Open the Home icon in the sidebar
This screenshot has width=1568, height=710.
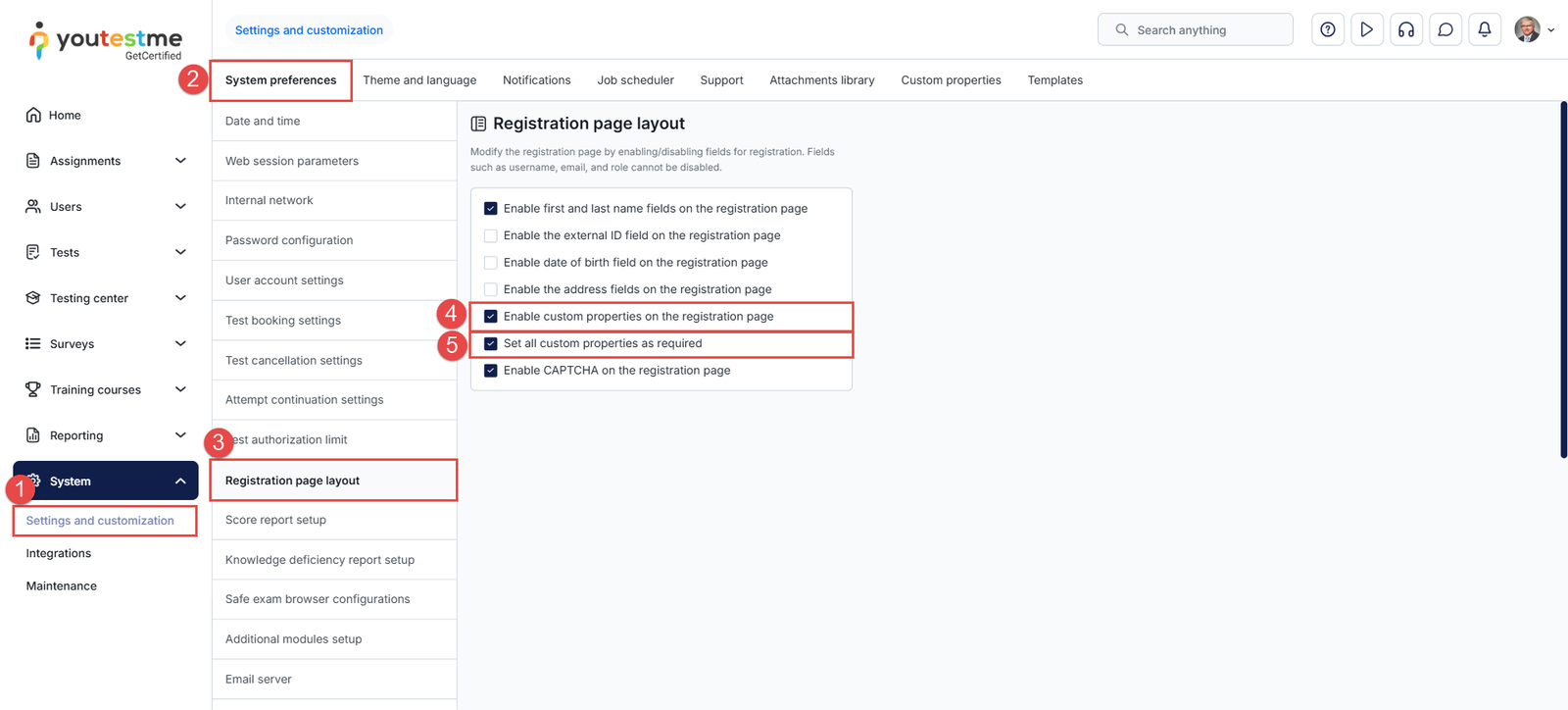coord(34,115)
